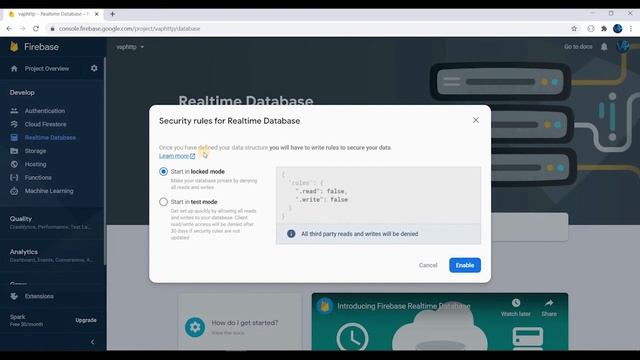Open a new browser tab
The image size is (640, 360).
click(112, 14)
